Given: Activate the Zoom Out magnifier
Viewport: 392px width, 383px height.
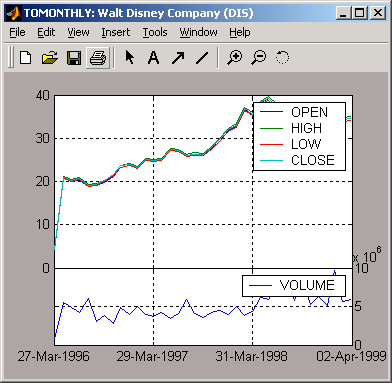Looking at the screenshot, I should (259, 57).
